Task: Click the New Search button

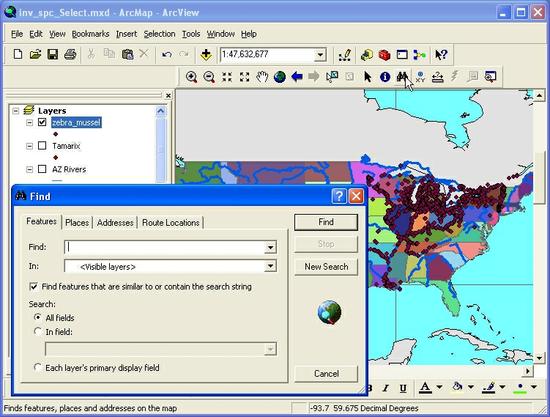Action: coord(326,267)
